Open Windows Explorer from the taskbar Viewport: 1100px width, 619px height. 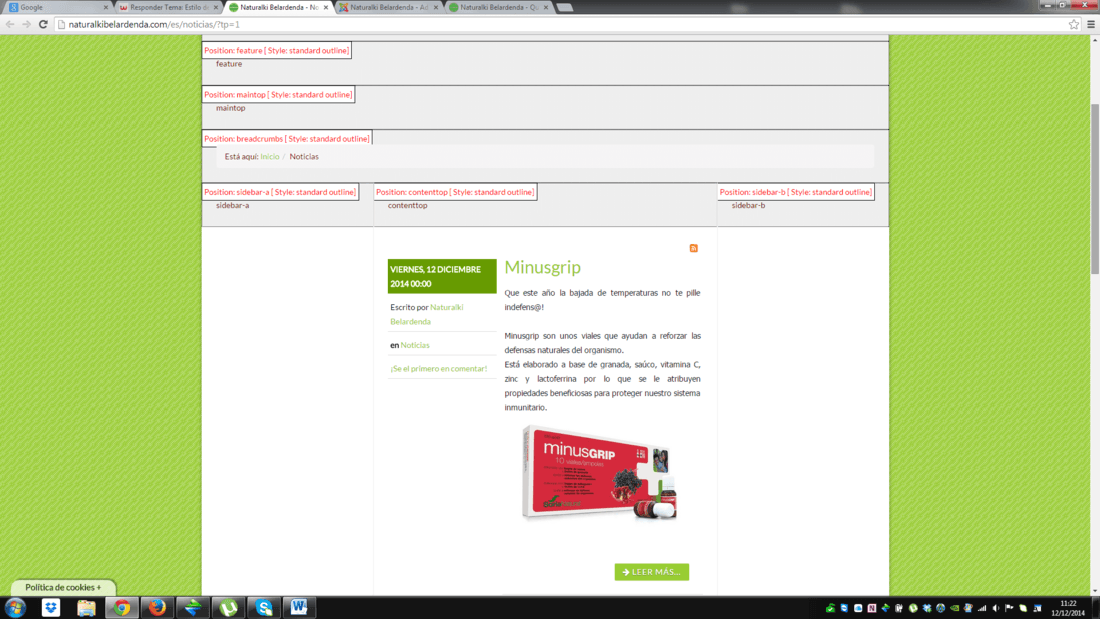click(86, 608)
